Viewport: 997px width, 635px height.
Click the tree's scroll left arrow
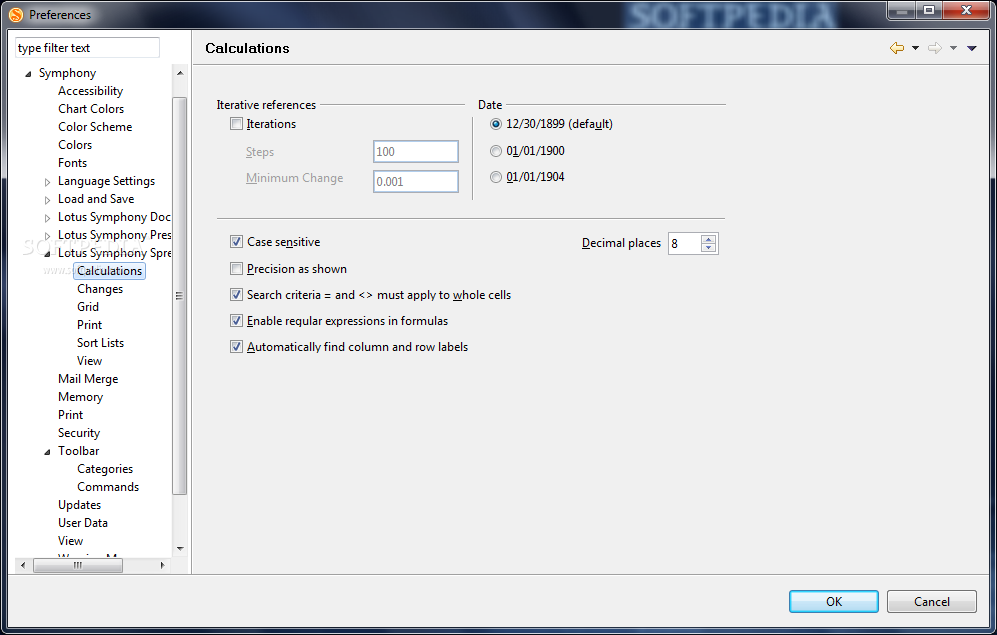[x=23, y=565]
